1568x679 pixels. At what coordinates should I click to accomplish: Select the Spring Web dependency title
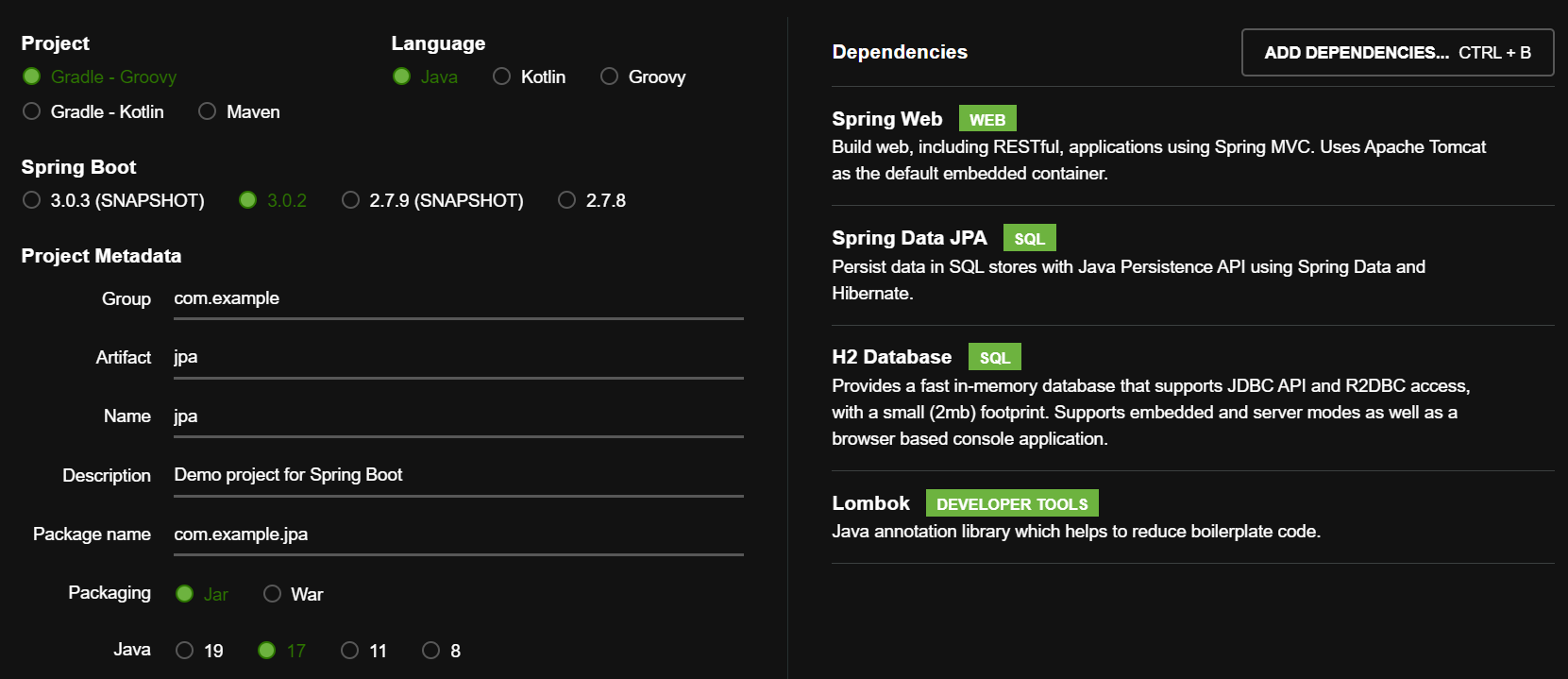click(886, 119)
